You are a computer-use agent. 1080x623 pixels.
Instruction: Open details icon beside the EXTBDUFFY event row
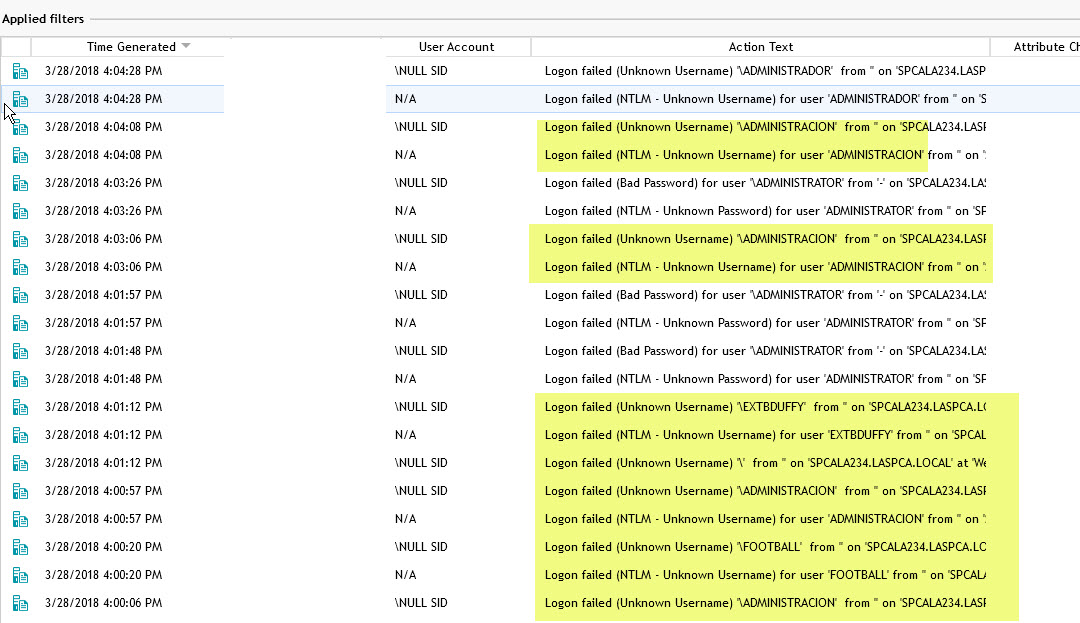pyautogui.click(x=20, y=406)
